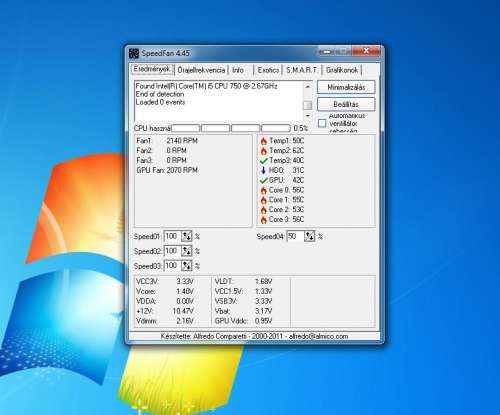Click the Vdimm 2.16V reading
The image size is (500, 415).
coord(165,321)
